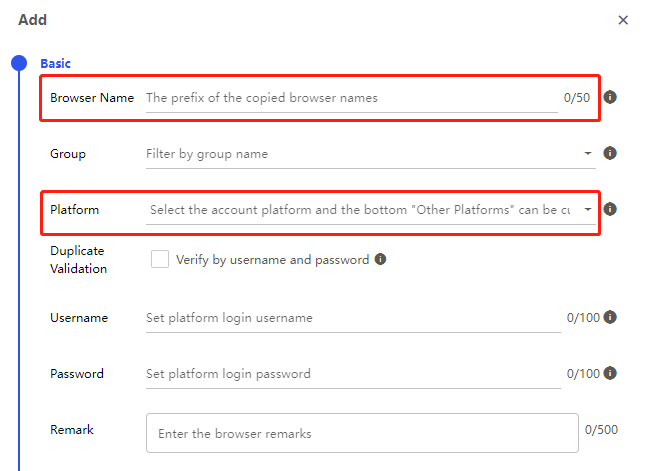Open the Platform dropdown arrow
The width and height of the screenshot is (653, 471).
click(588, 210)
